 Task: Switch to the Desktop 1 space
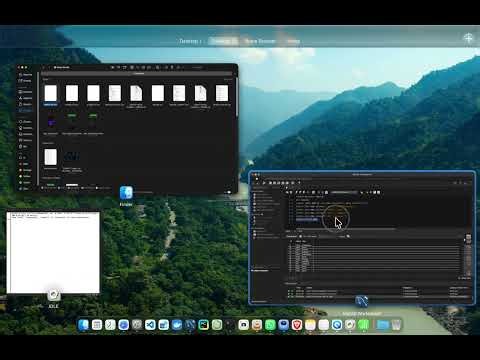[190, 41]
